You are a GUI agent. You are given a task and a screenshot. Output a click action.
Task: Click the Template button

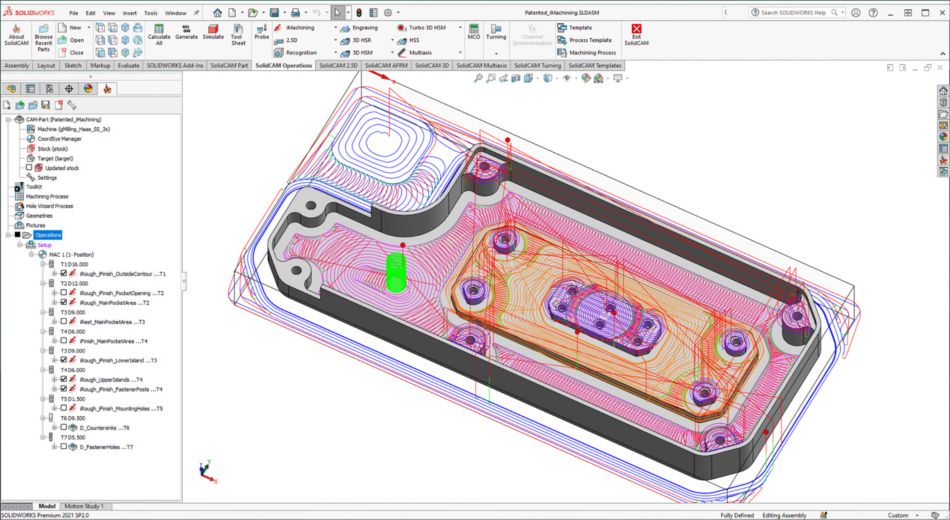574,28
